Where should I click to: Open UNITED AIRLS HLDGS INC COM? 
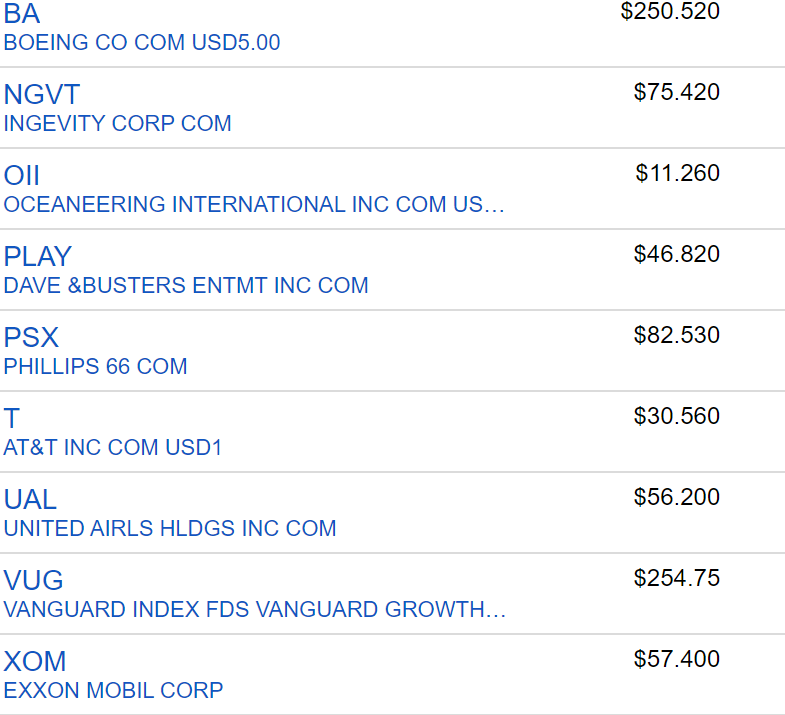(170, 529)
